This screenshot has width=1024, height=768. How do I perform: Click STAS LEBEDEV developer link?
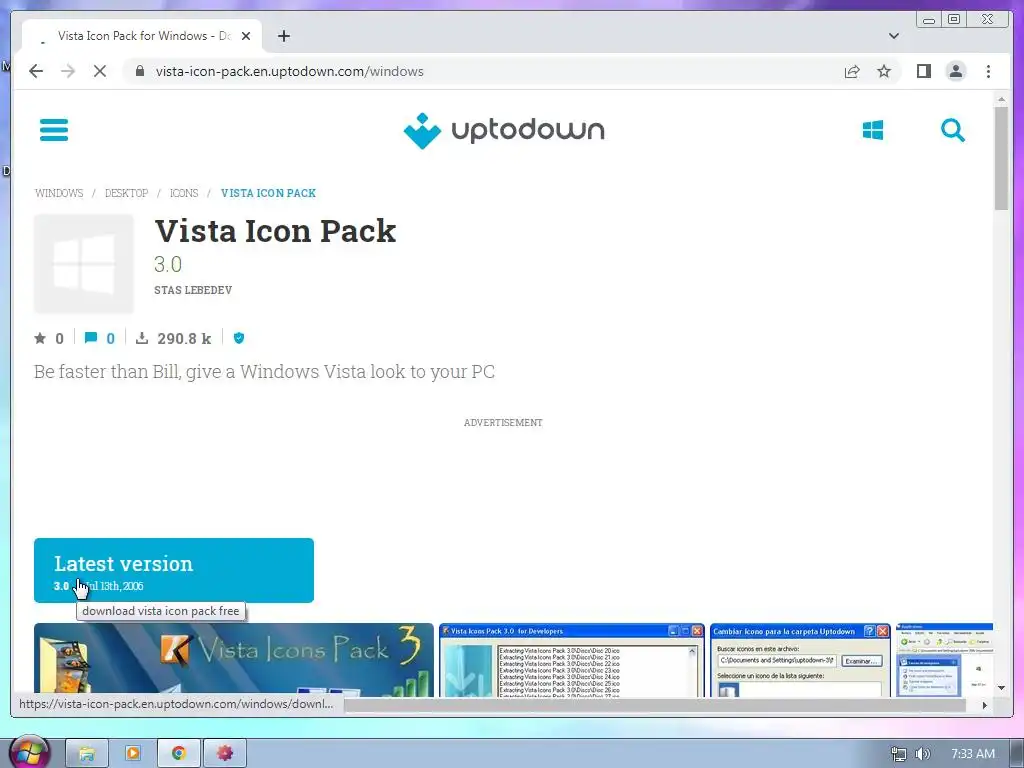click(193, 290)
